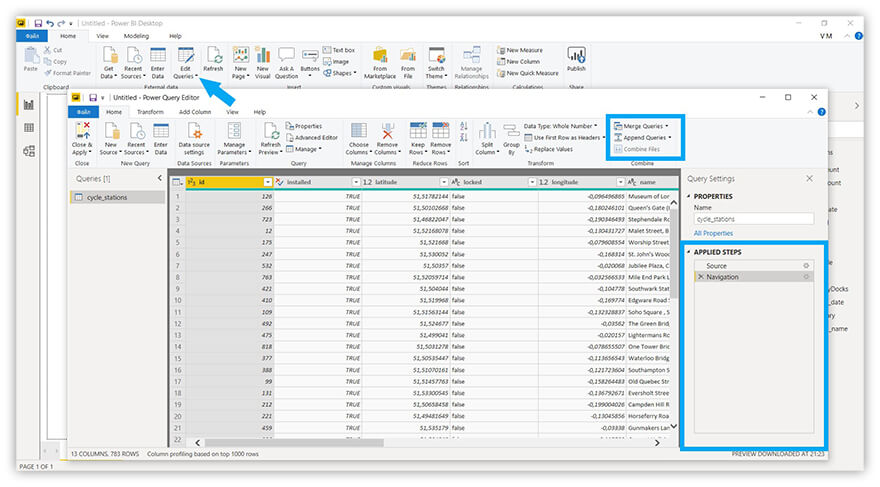Open Advanced Editor
Screen dimensions: 880x487
tap(312, 137)
